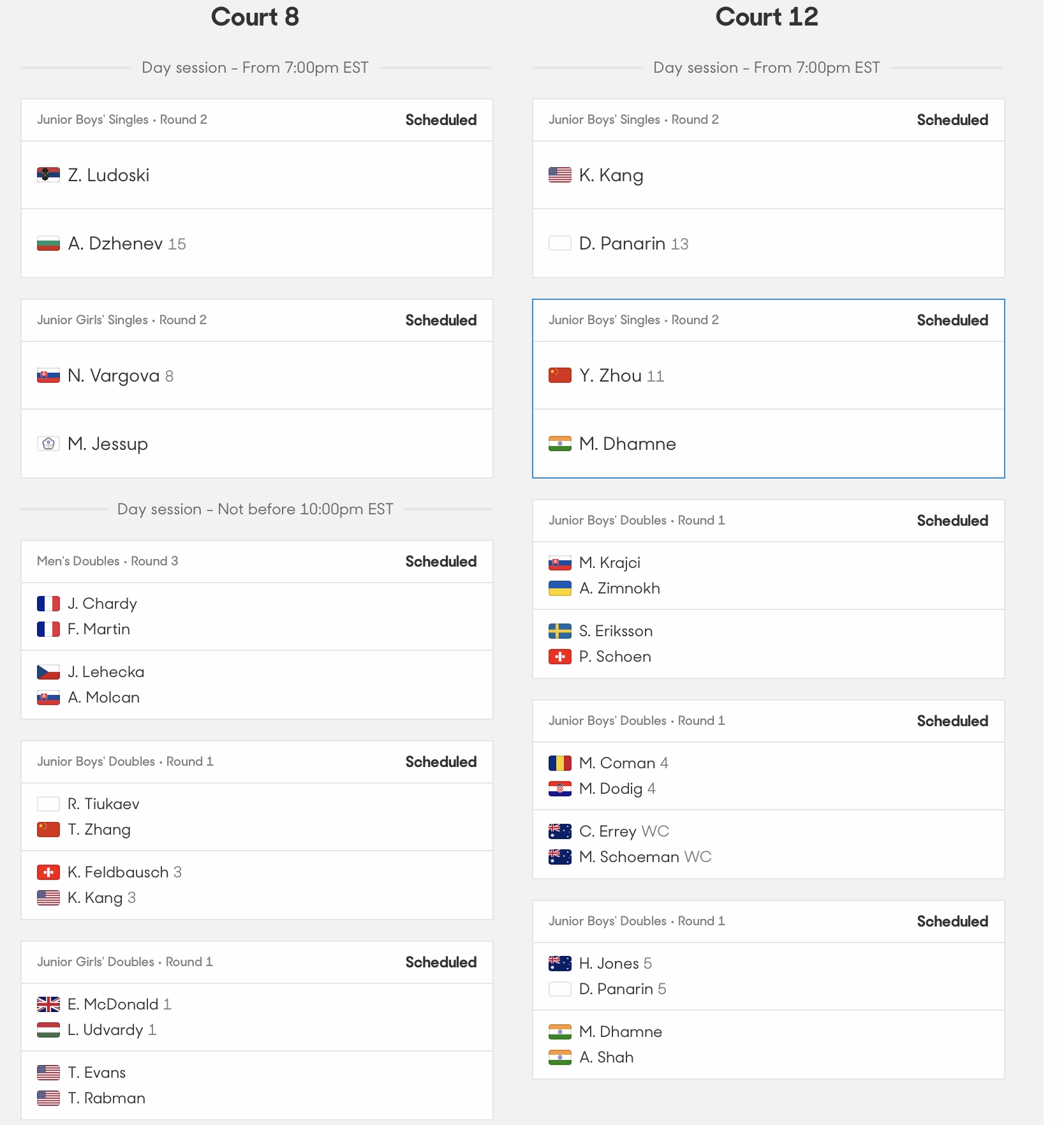Click the China flag beside Y. Zhou
1064x1125 pixels.
pos(560,375)
